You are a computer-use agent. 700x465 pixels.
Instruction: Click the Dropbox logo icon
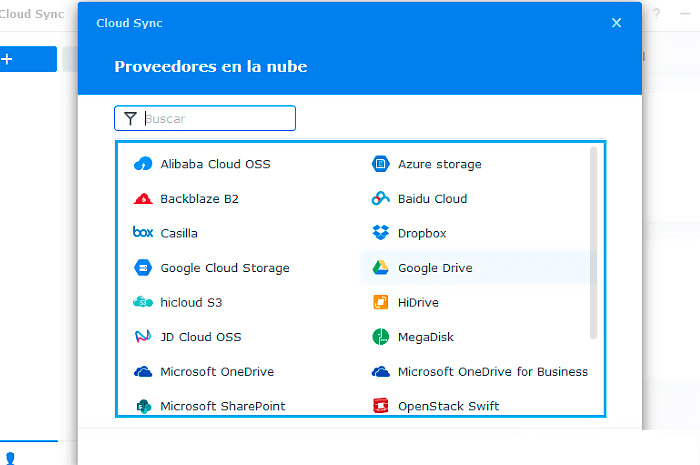tap(380, 233)
